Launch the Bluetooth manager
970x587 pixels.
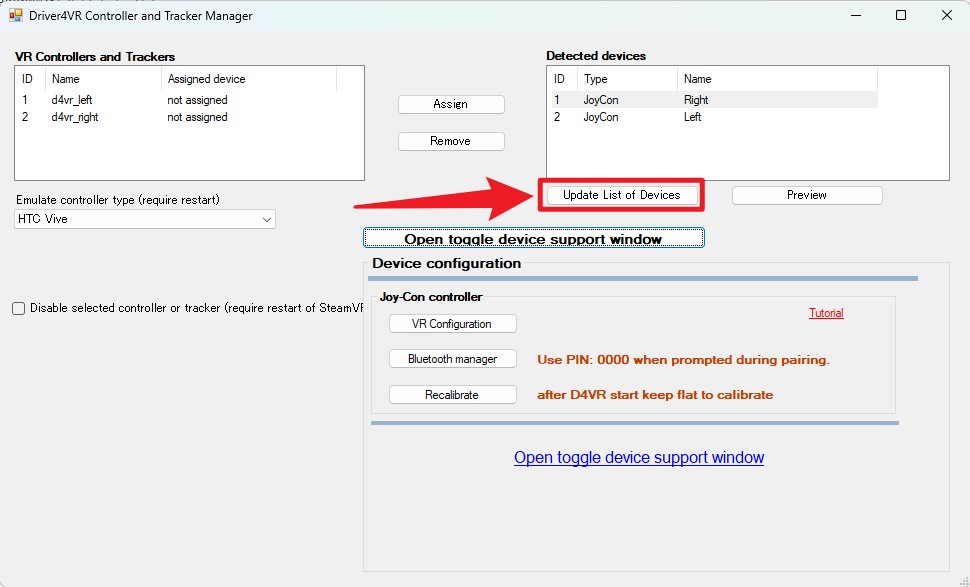452,359
